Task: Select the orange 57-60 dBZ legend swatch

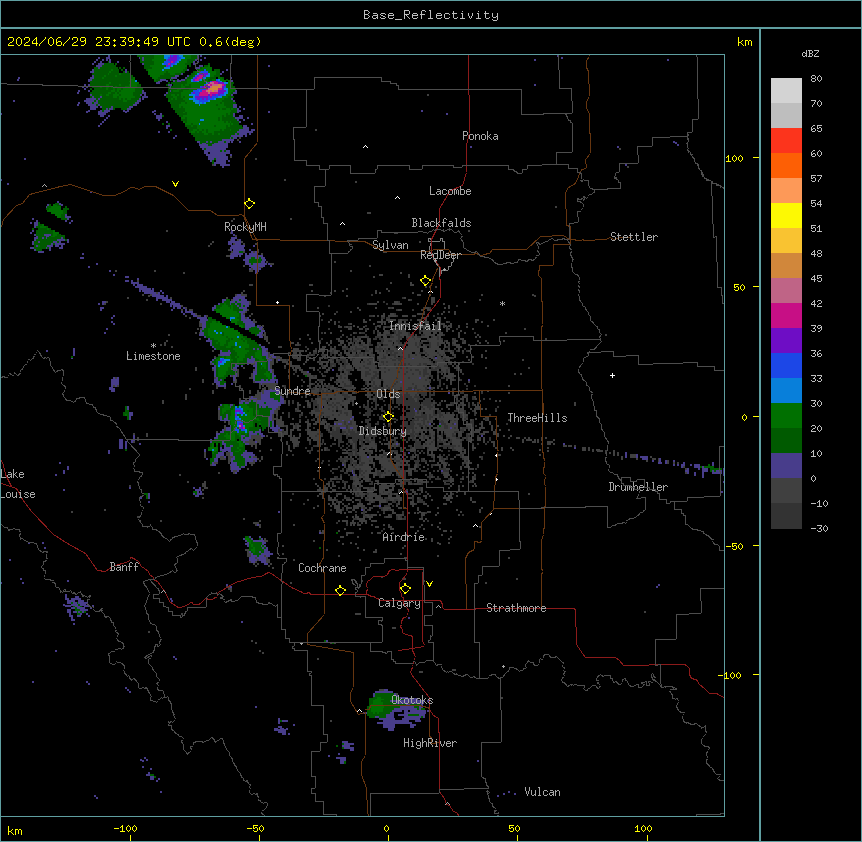Action: (786, 165)
